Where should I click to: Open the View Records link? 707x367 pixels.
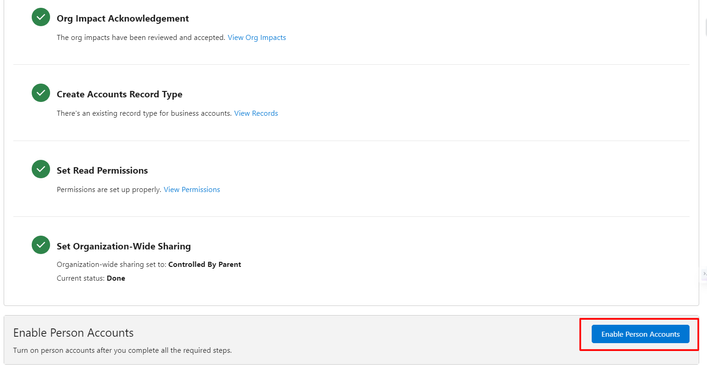[x=256, y=113]
